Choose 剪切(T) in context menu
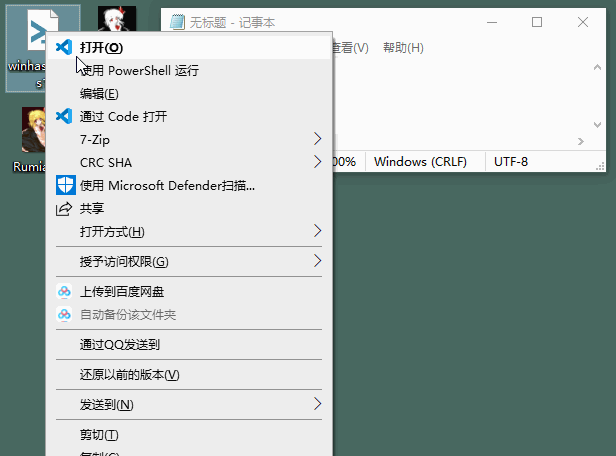Image resolution: width=616 pixels, height=456 pixels. 189,435
